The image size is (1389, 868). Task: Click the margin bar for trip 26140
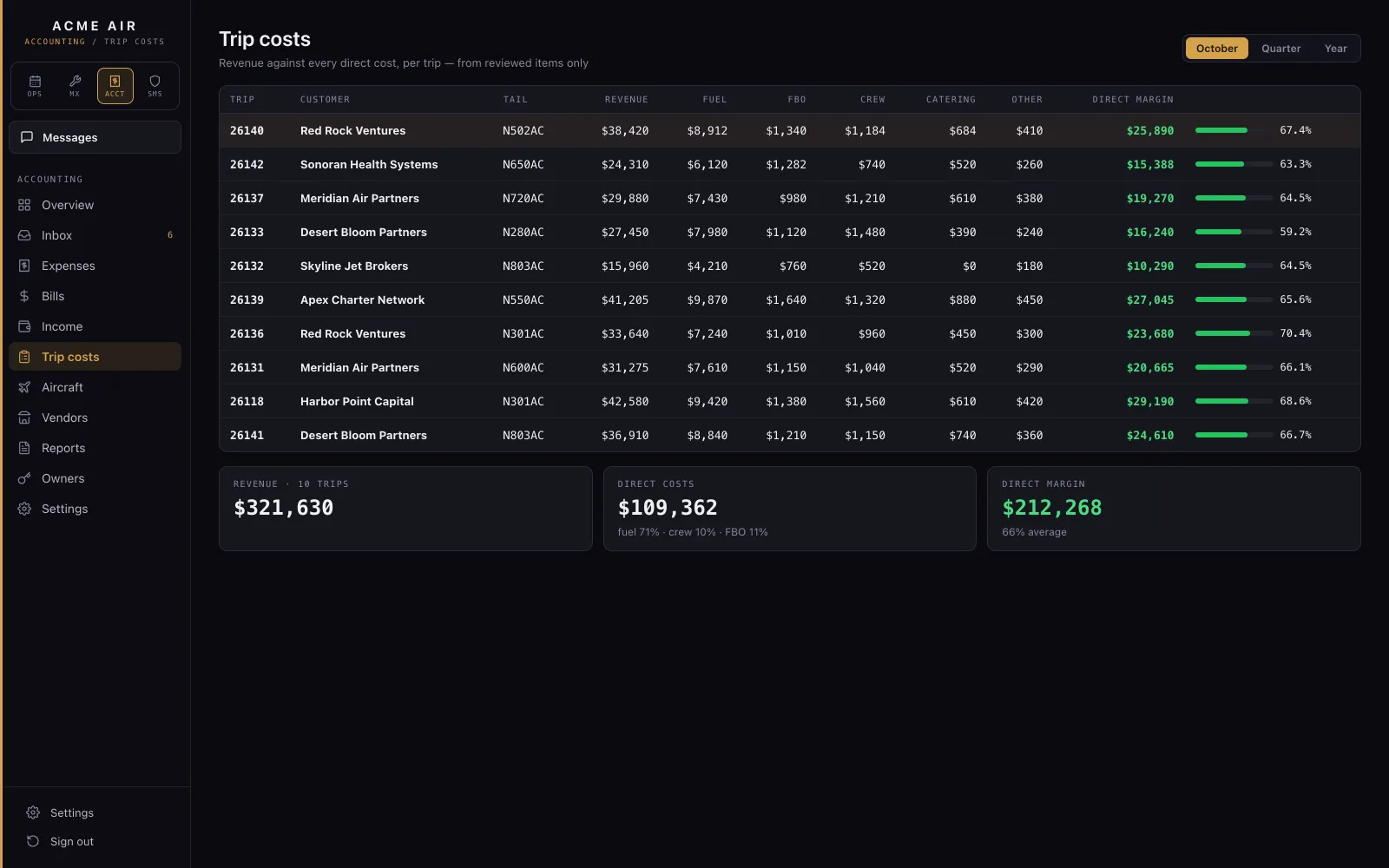point(1234,130)
